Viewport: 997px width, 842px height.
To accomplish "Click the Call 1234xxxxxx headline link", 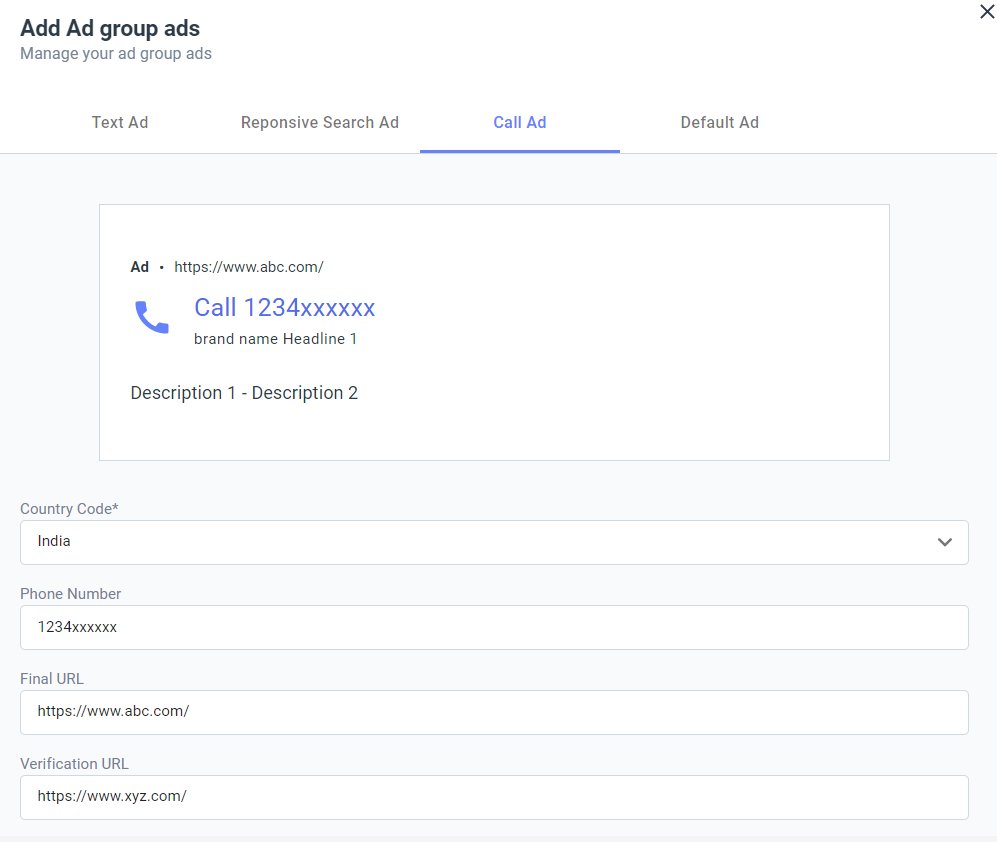I will 285,308.
